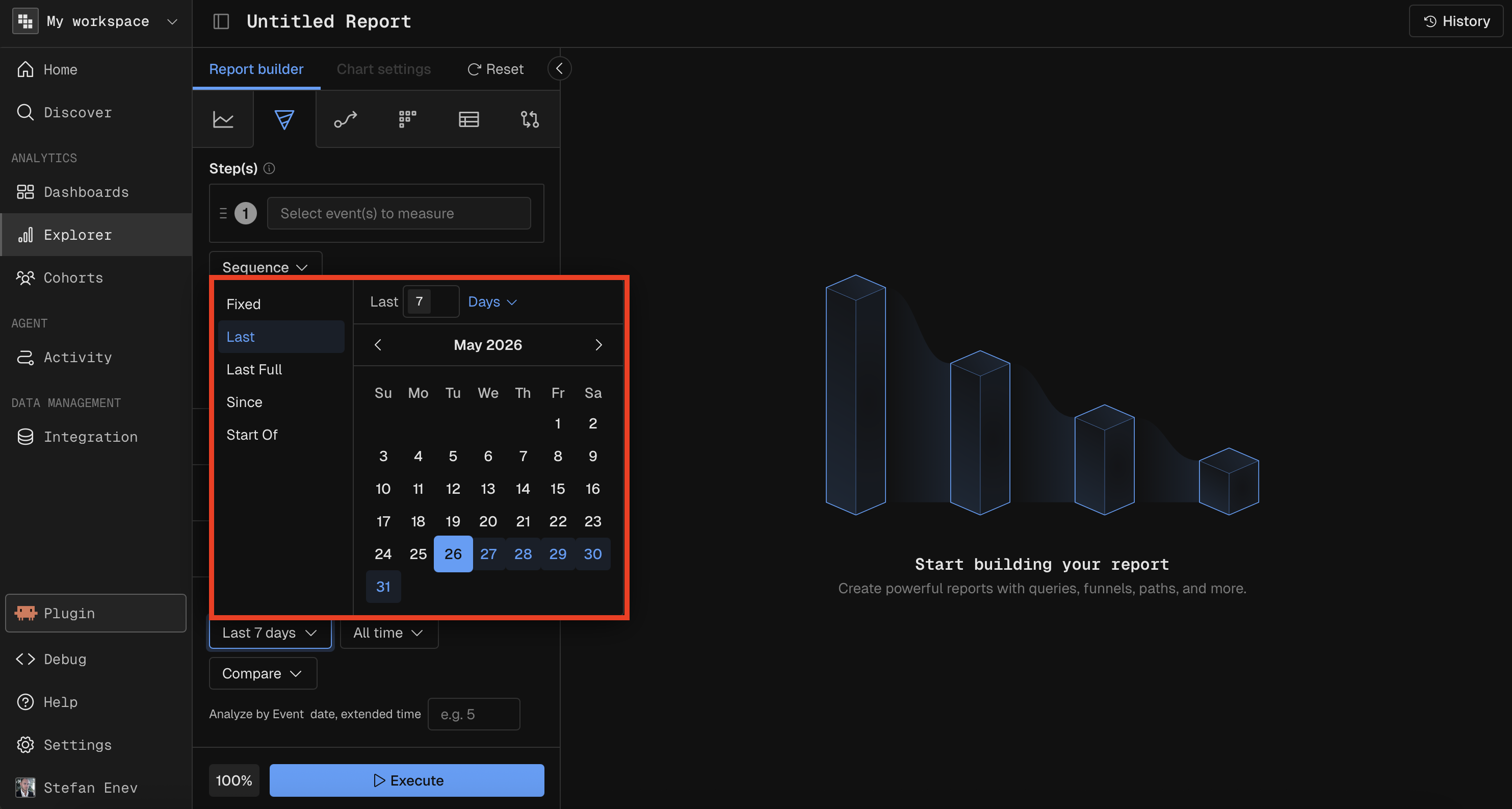Open the All time dropdown

pyautogui.click(x=388, y=633)
